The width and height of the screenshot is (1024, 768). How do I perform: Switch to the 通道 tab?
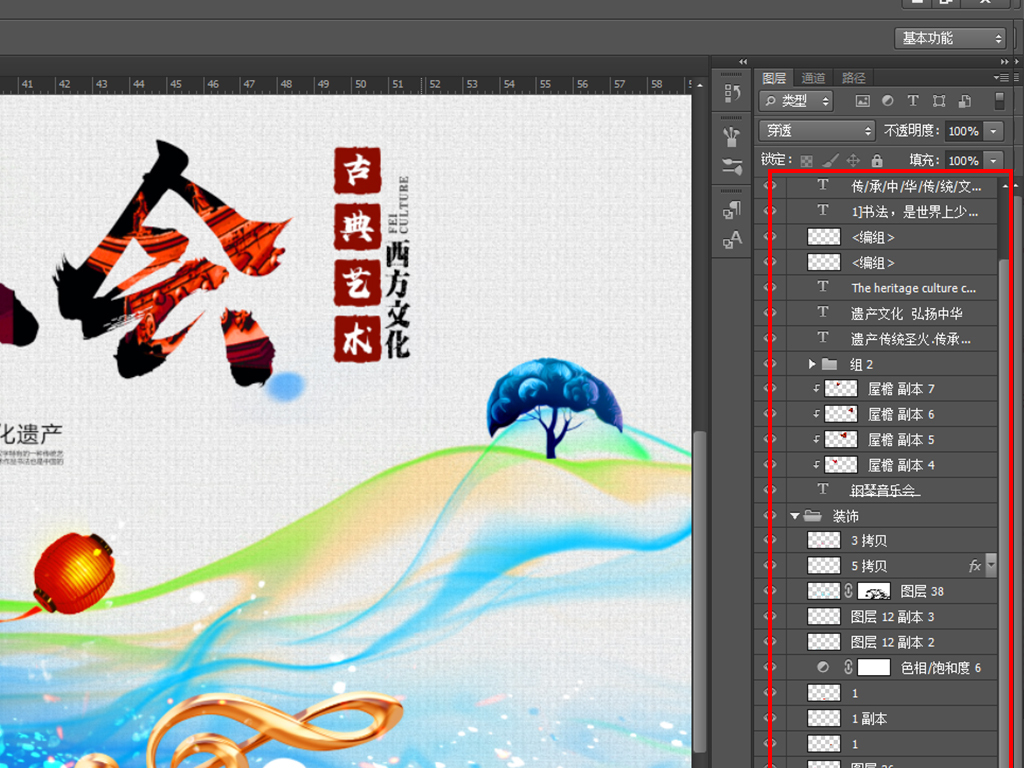[x=813, y=78]
